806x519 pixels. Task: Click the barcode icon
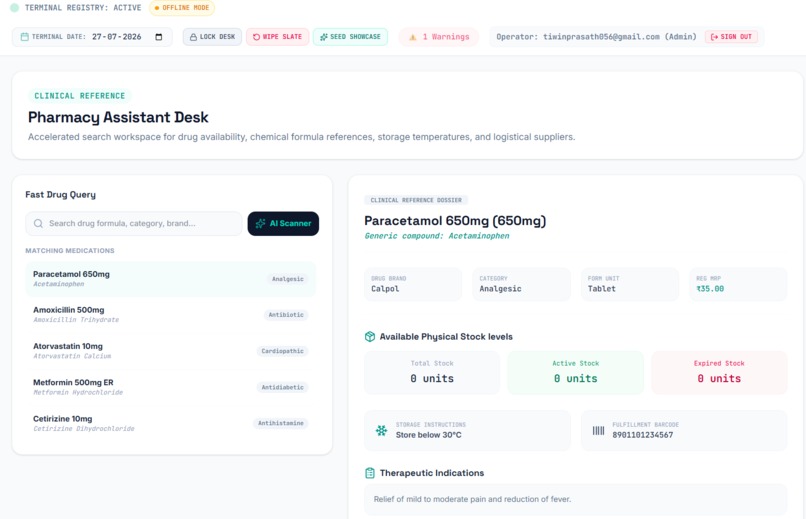click(x=598, y=431)
